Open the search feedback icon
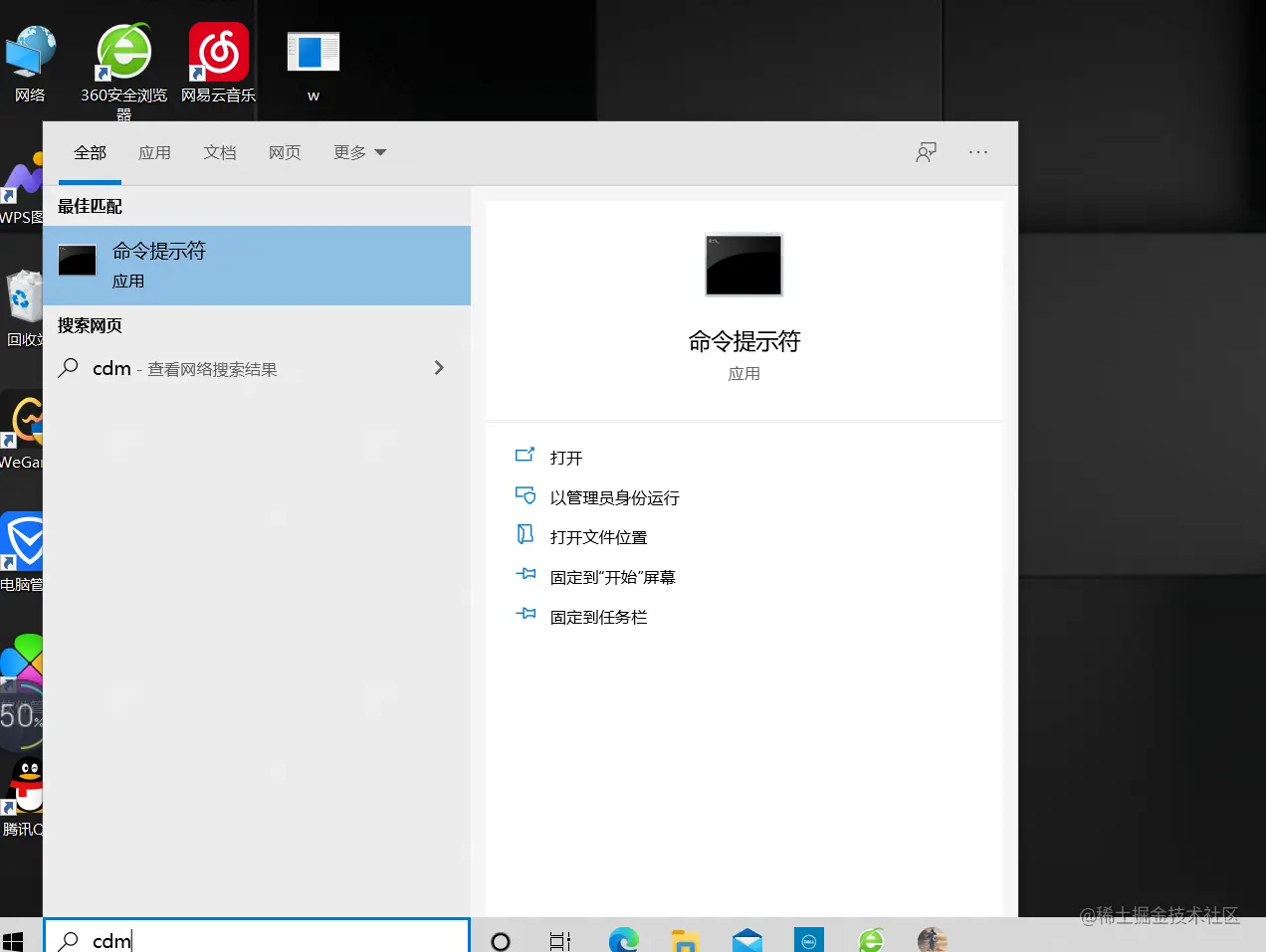Viewport: 1266px width, 952px height. pos(927,152)
